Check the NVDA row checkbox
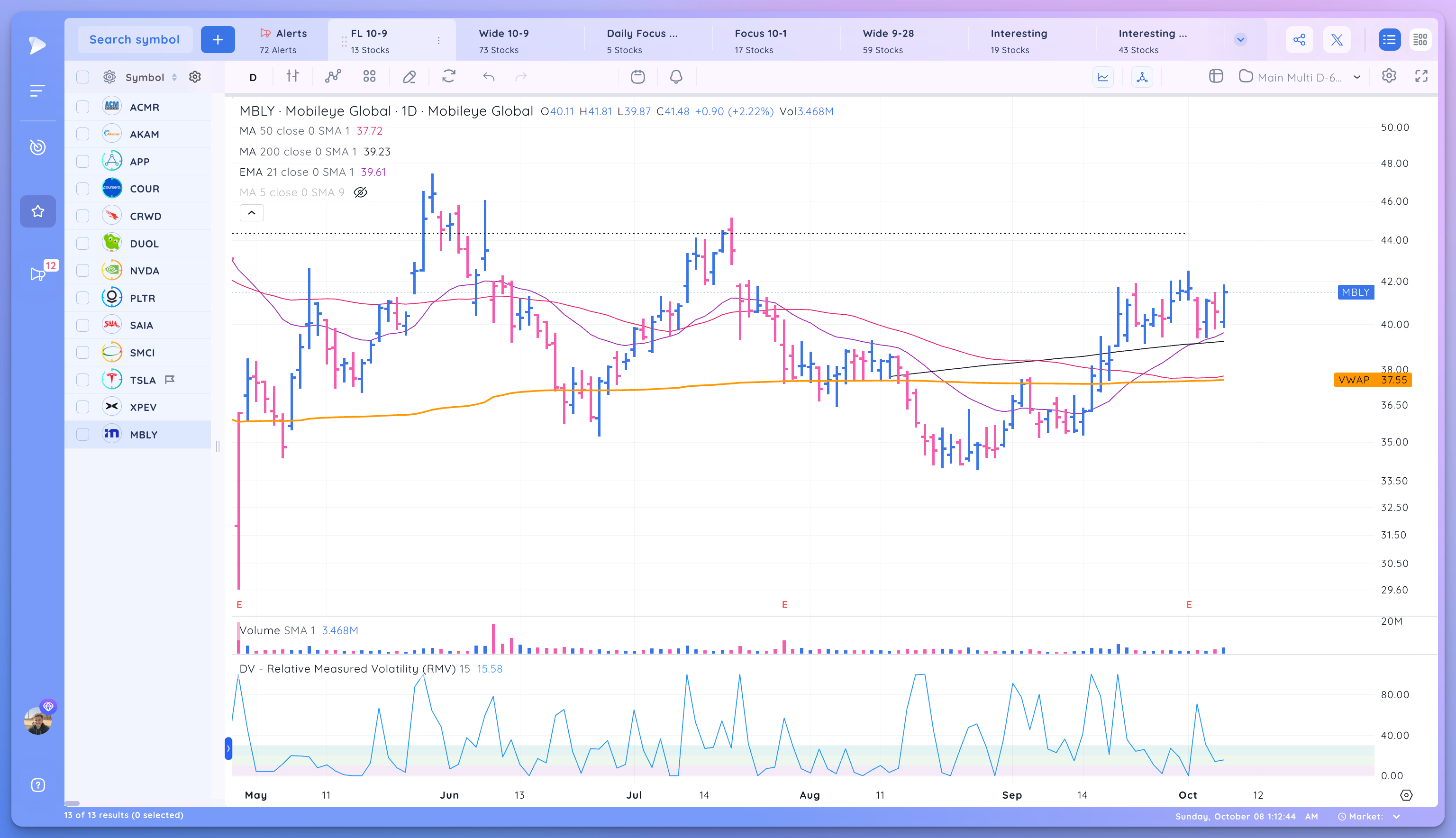 [83, 271]
